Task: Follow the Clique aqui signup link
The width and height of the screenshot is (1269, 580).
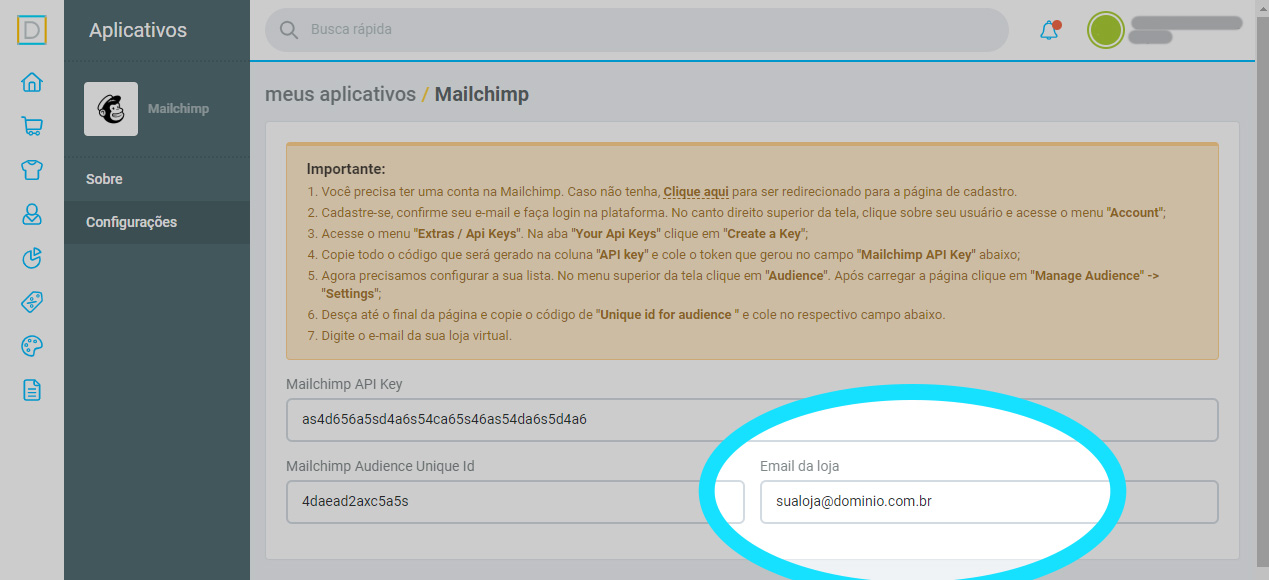Action: pos(695,191)
